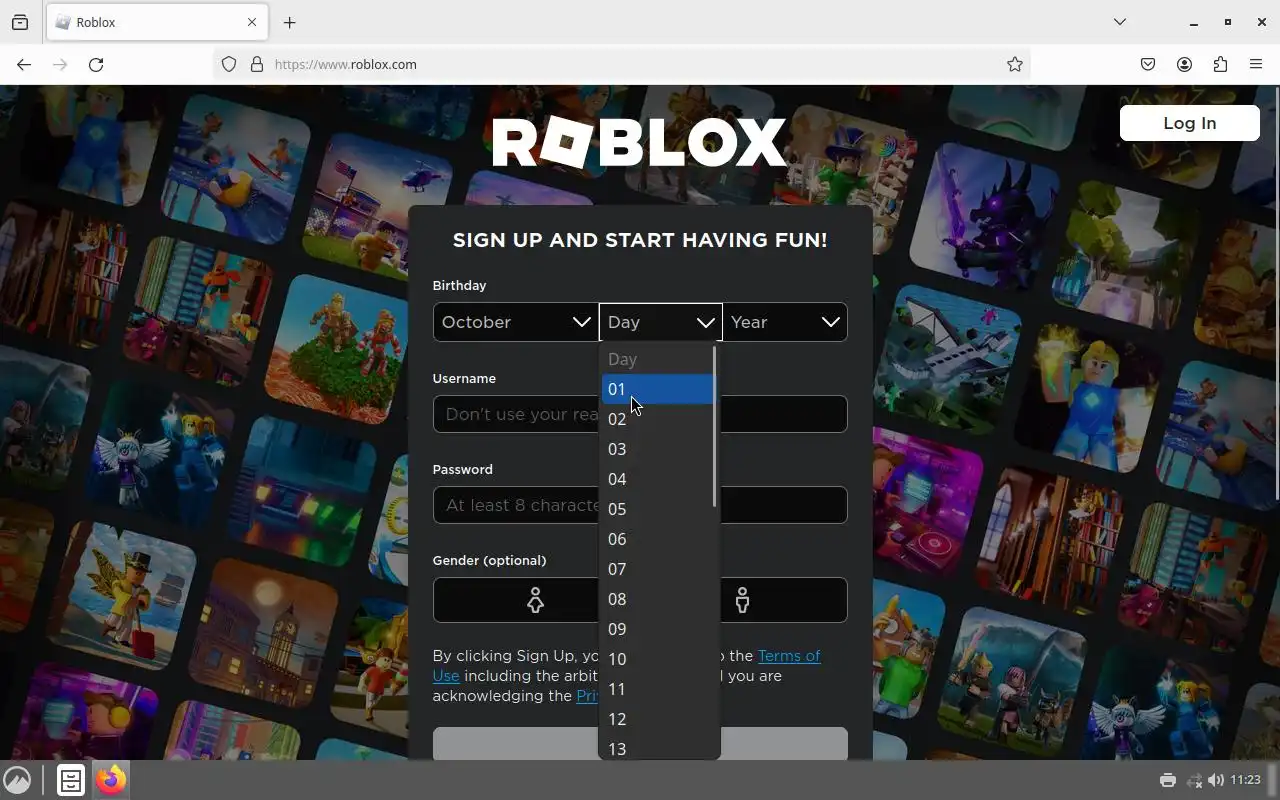The image size is (1280, 800).
Task: Open the list all tabs chevron
Action: pos(1120,22)
